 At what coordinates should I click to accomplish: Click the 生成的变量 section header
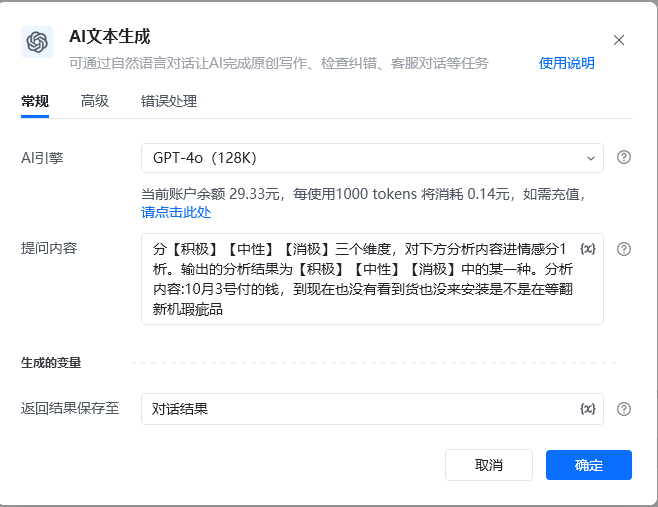point(51,363)
